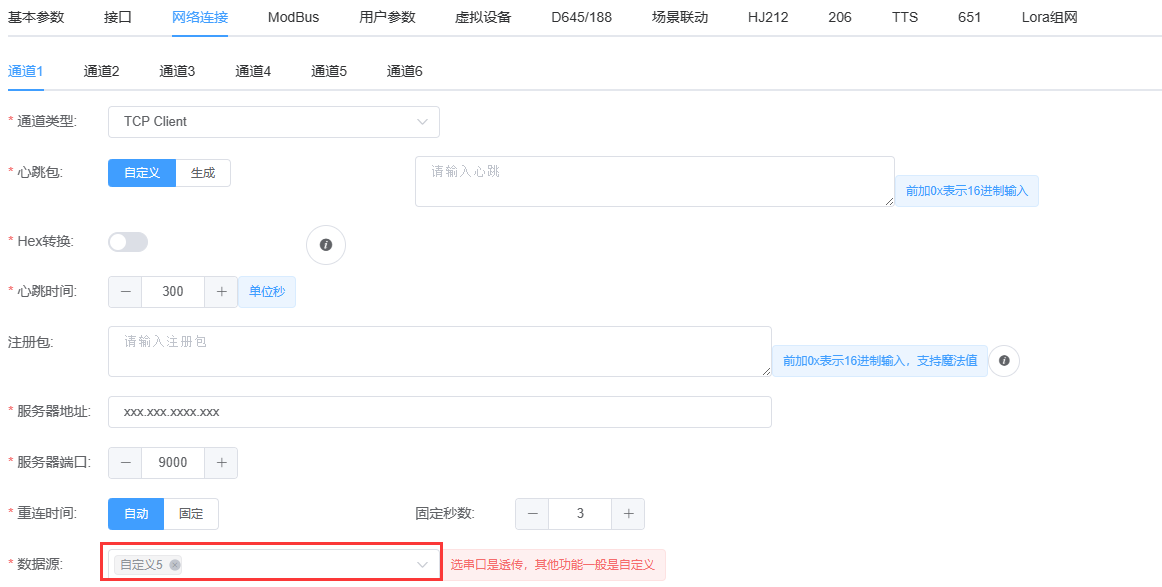Select 自定义 heartbeat packet mode

(x=142, y=173)
